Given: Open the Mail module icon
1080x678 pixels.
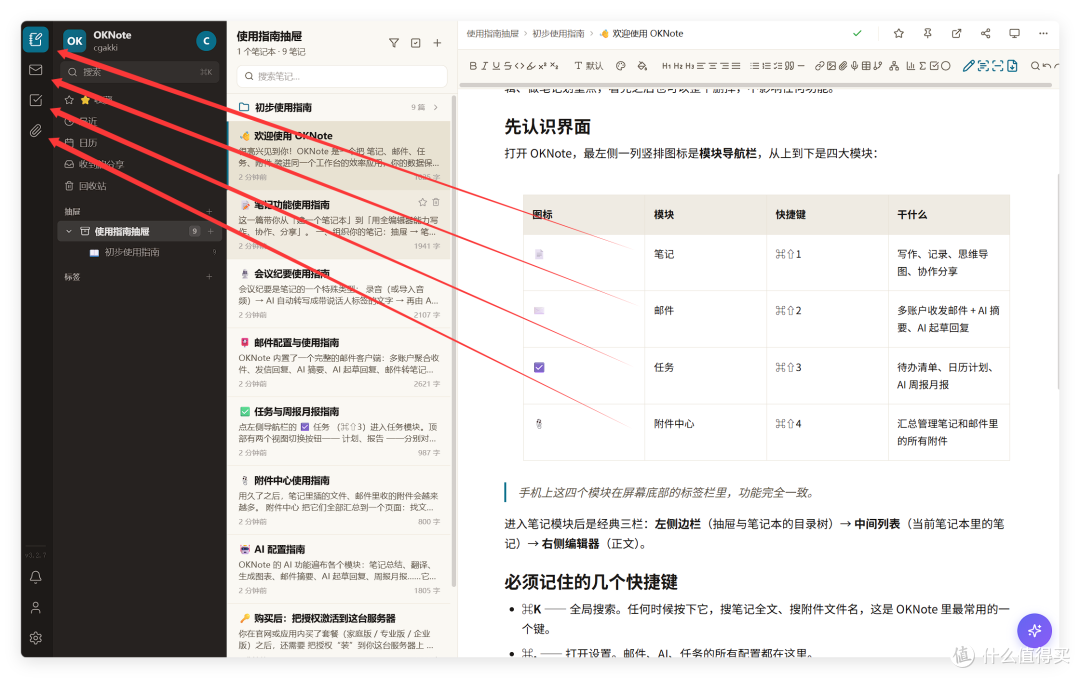Looking at the screenshot, I should pyautogui.click(x=36, y=70).
